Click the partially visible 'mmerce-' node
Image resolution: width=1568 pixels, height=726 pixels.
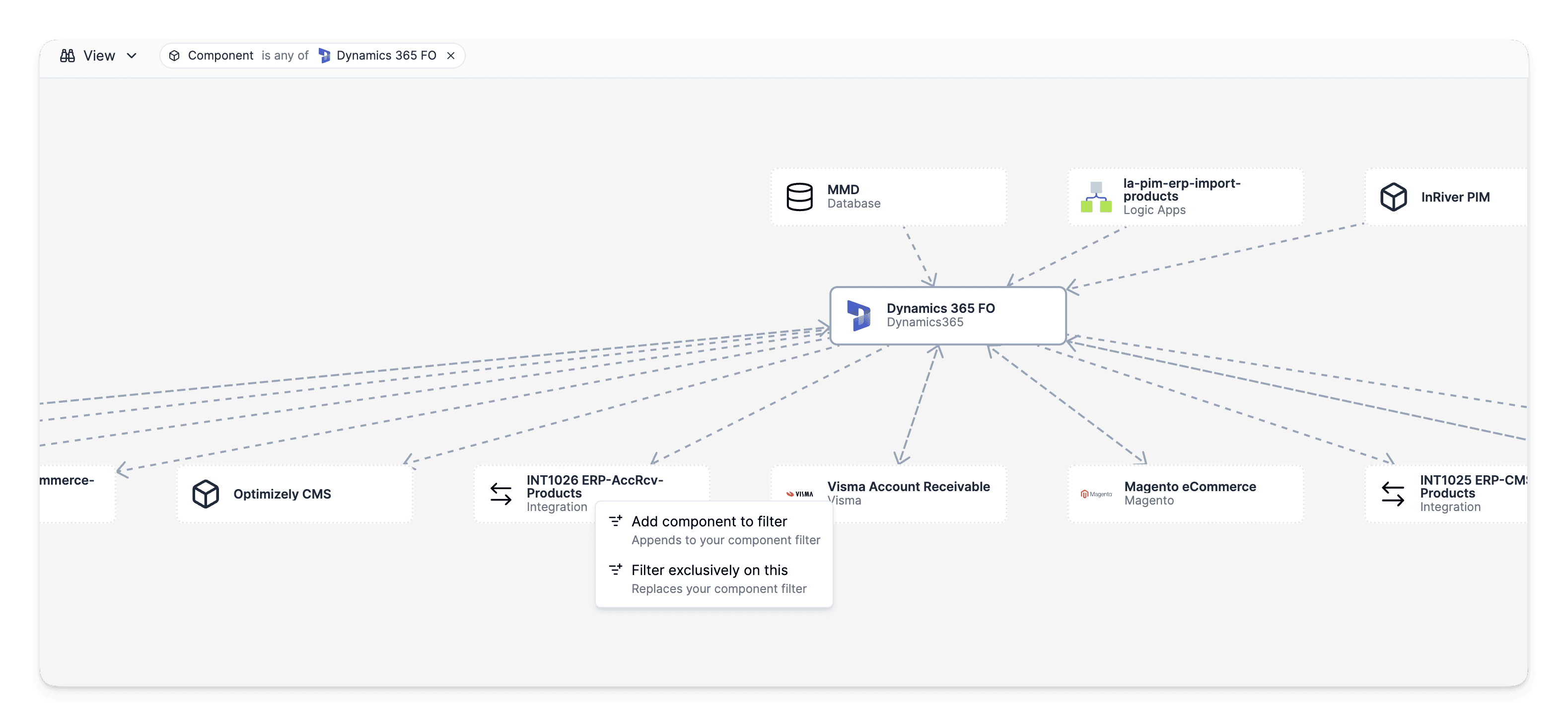pyautogui.click(x=77, y=494)
